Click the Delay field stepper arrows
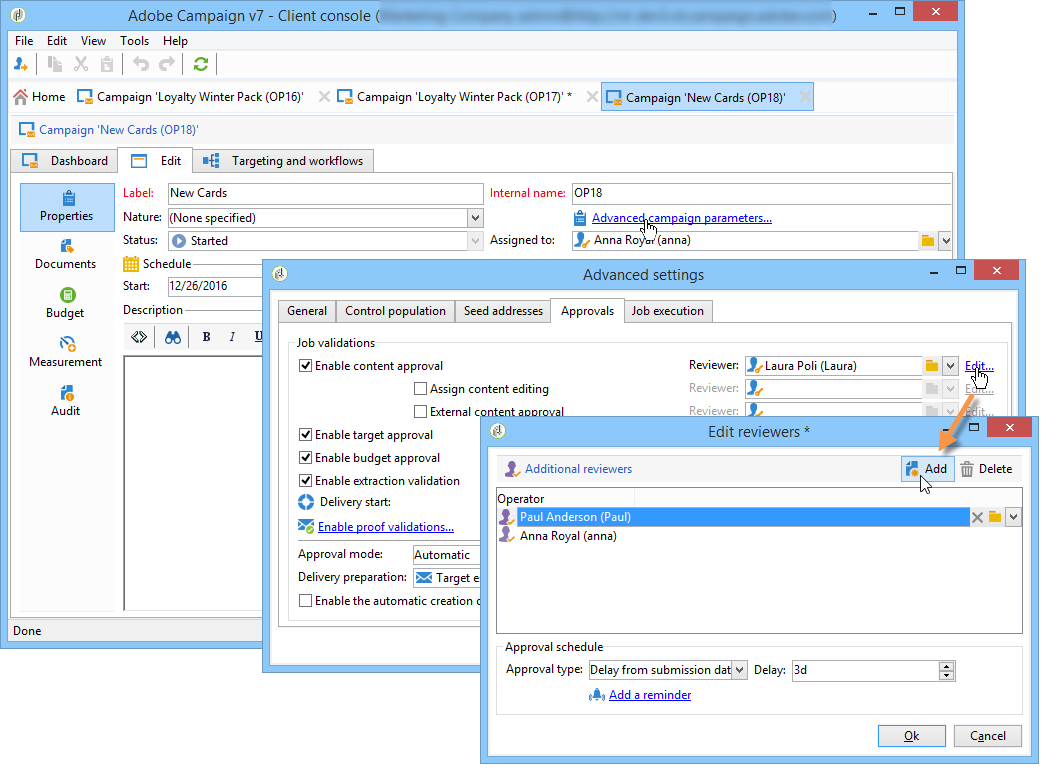This screenshot has height=780, width=1058. [x=947, y=671]
